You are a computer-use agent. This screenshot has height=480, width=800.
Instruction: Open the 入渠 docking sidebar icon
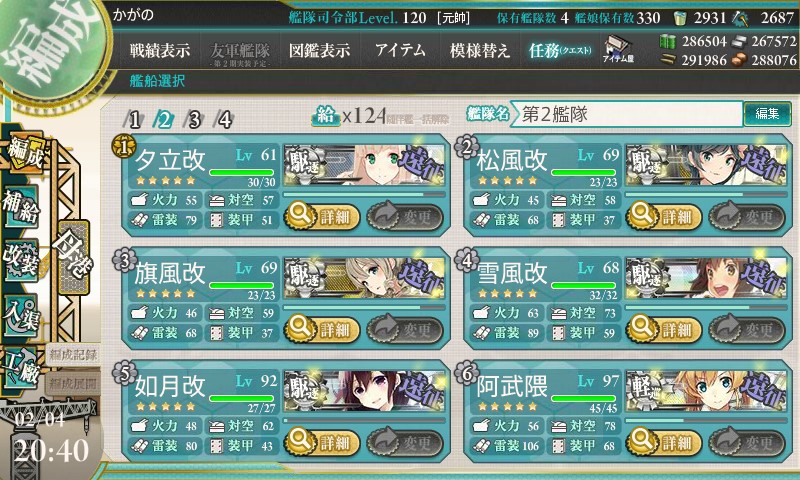pos(21,315)
